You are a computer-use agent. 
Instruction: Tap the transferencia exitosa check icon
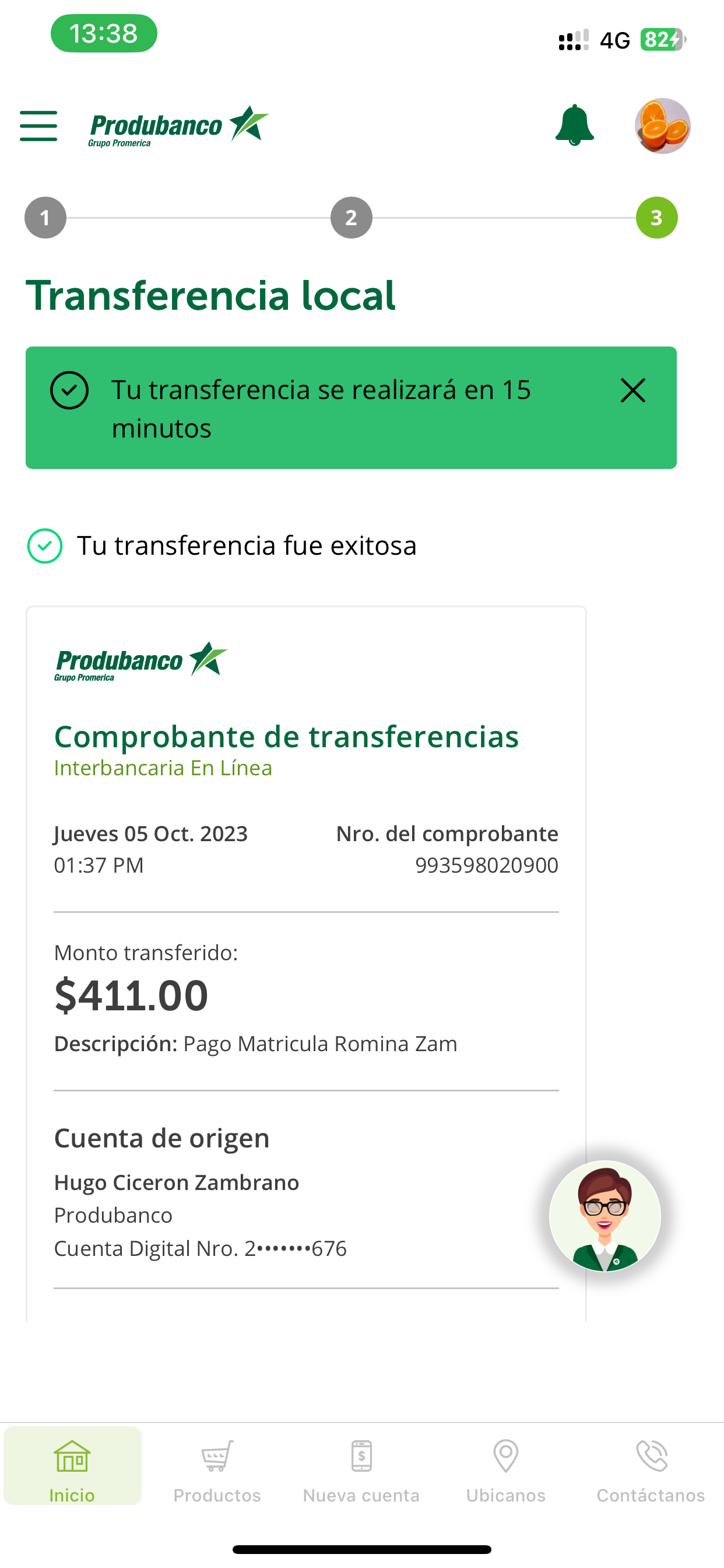[45, 546]
